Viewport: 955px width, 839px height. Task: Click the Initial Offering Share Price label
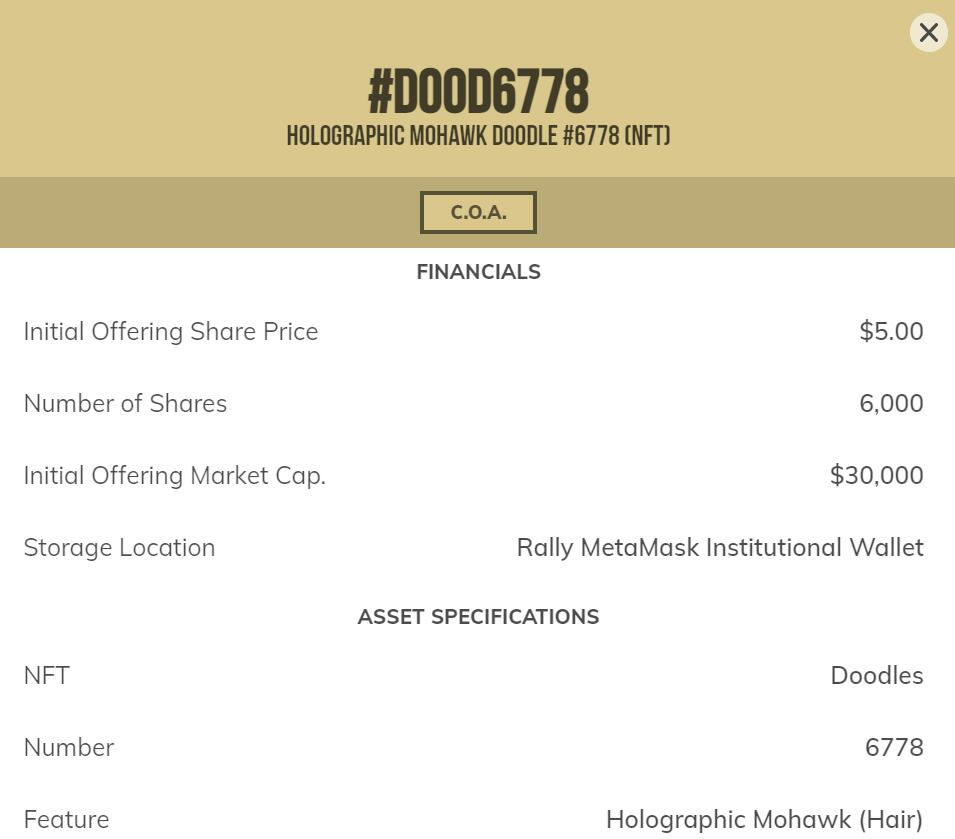tap(171, 332)
